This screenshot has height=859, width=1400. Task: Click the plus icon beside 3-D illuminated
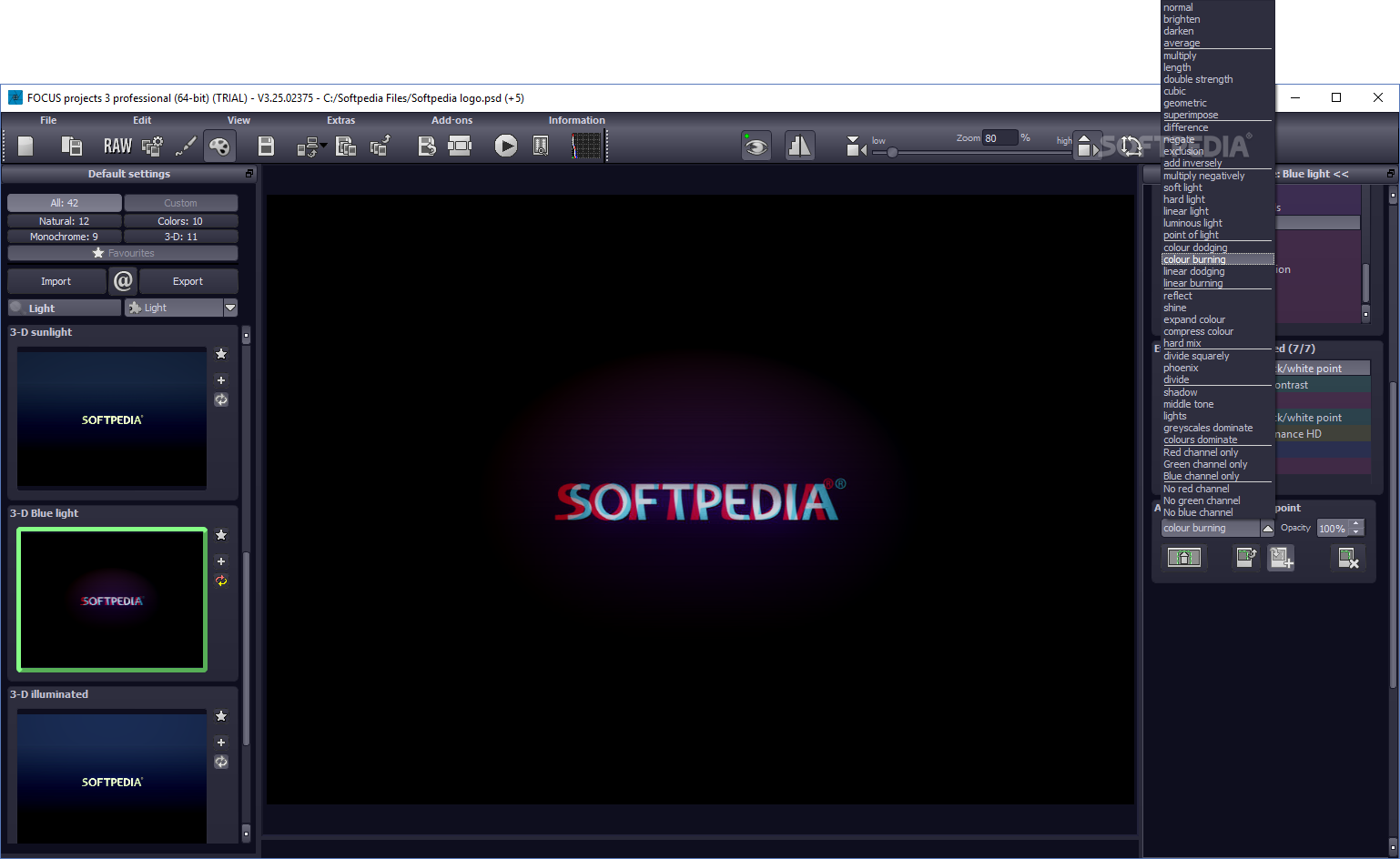(220, 743)
